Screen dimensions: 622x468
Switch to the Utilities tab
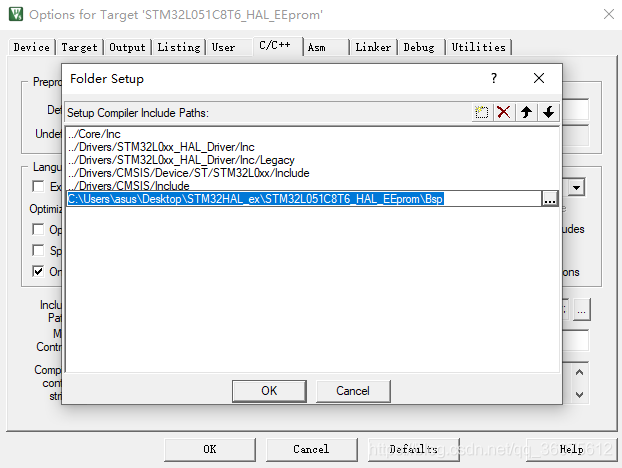click(x=479, y=47)
